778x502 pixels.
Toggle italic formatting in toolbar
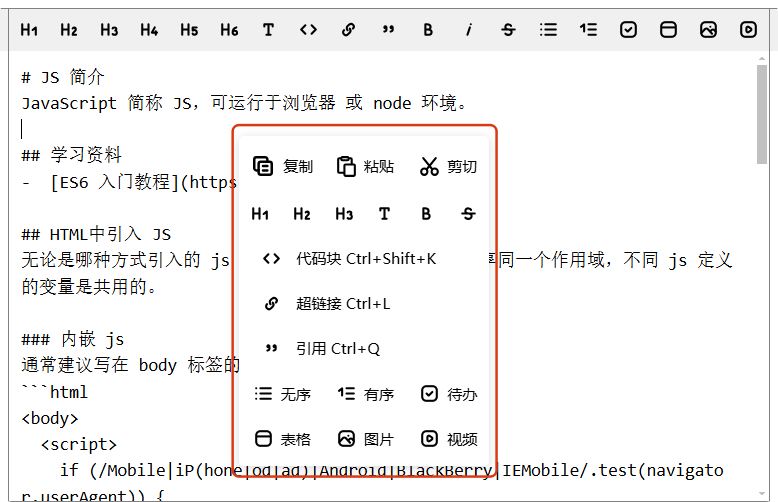[468, 30]
